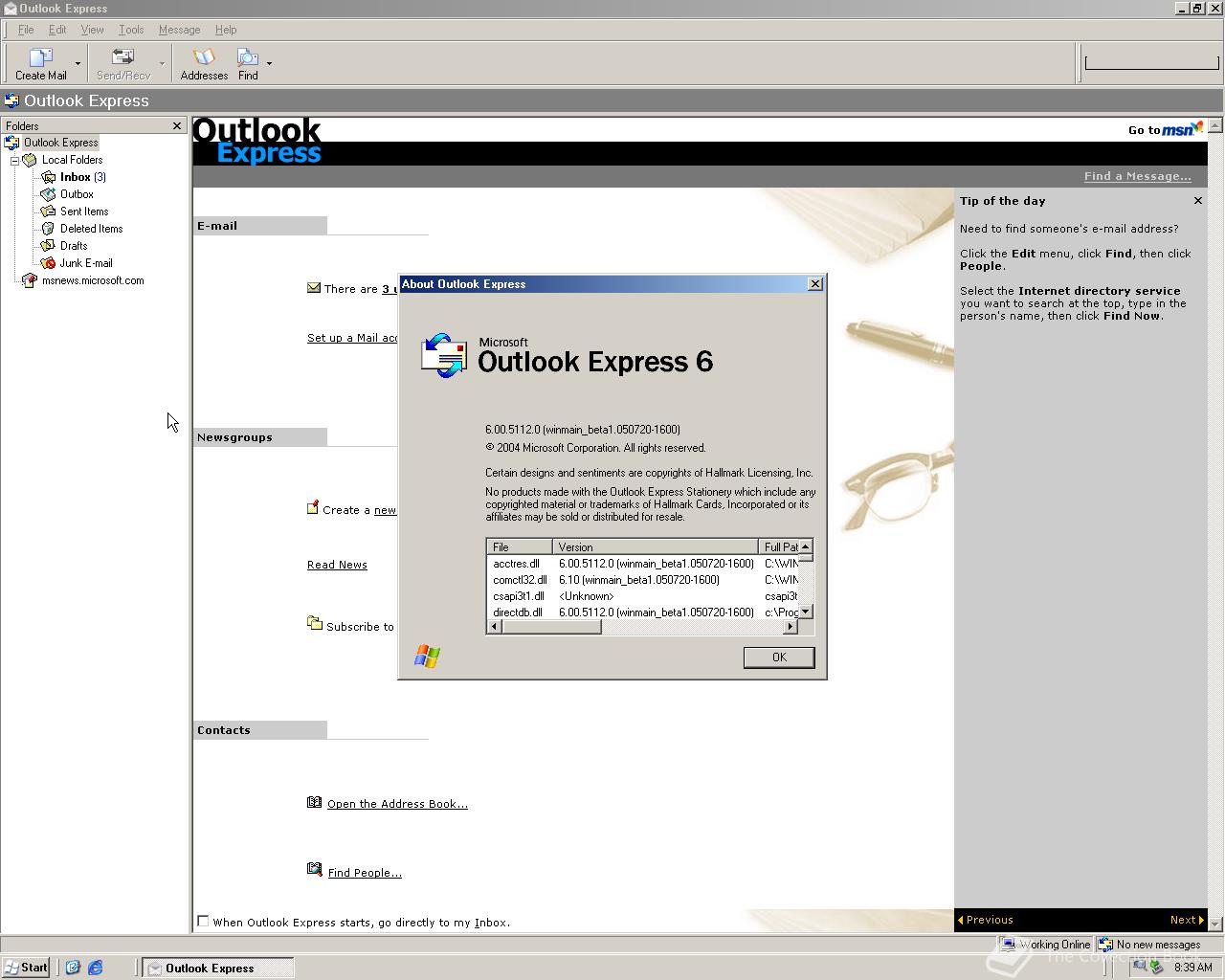1225x980 pixels.
Task: Launch Internet Explorer from Quick Launch
Action: [x=95, y=968]
